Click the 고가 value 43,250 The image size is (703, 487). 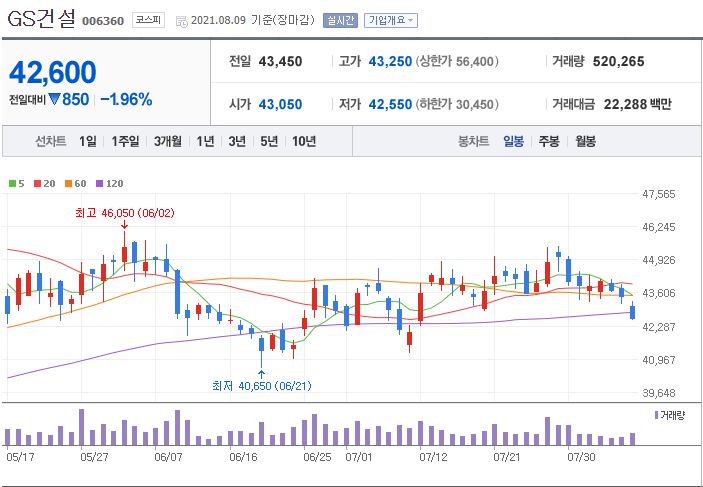[x=390, y=61]
